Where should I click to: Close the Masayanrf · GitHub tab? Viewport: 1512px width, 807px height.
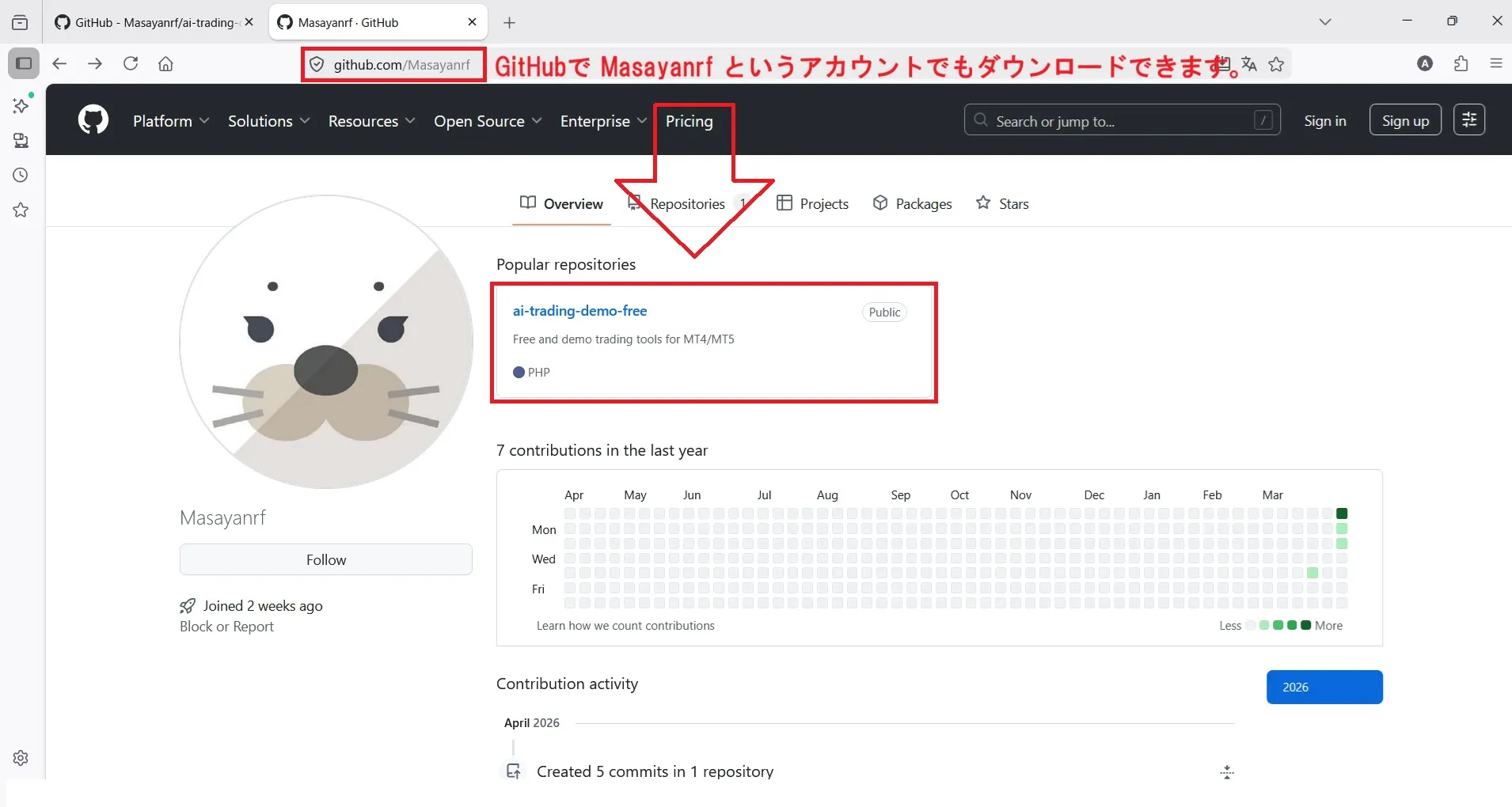(x=473, y=22)
